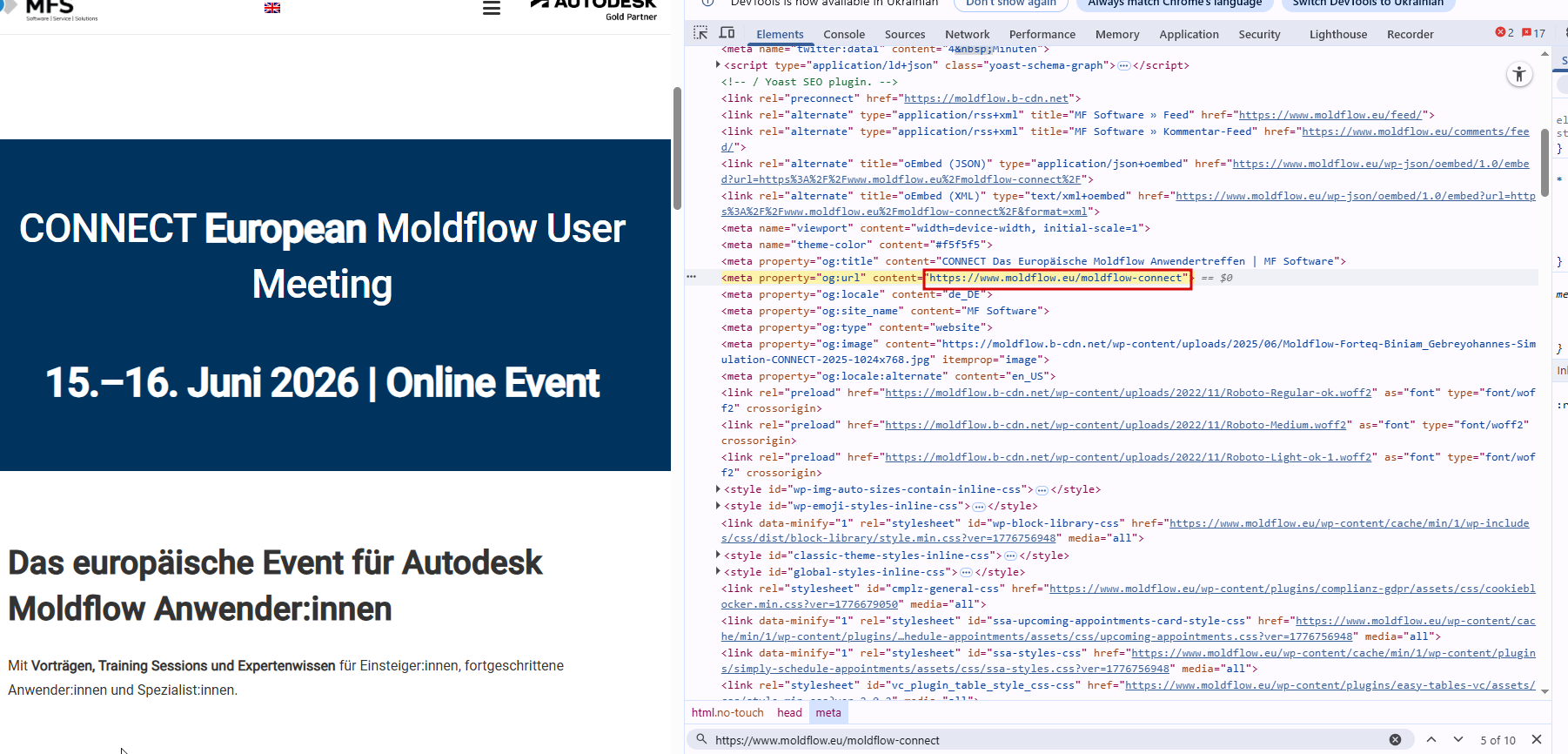Open the moldflow.eu/feed/ link

pos(1330,115)
